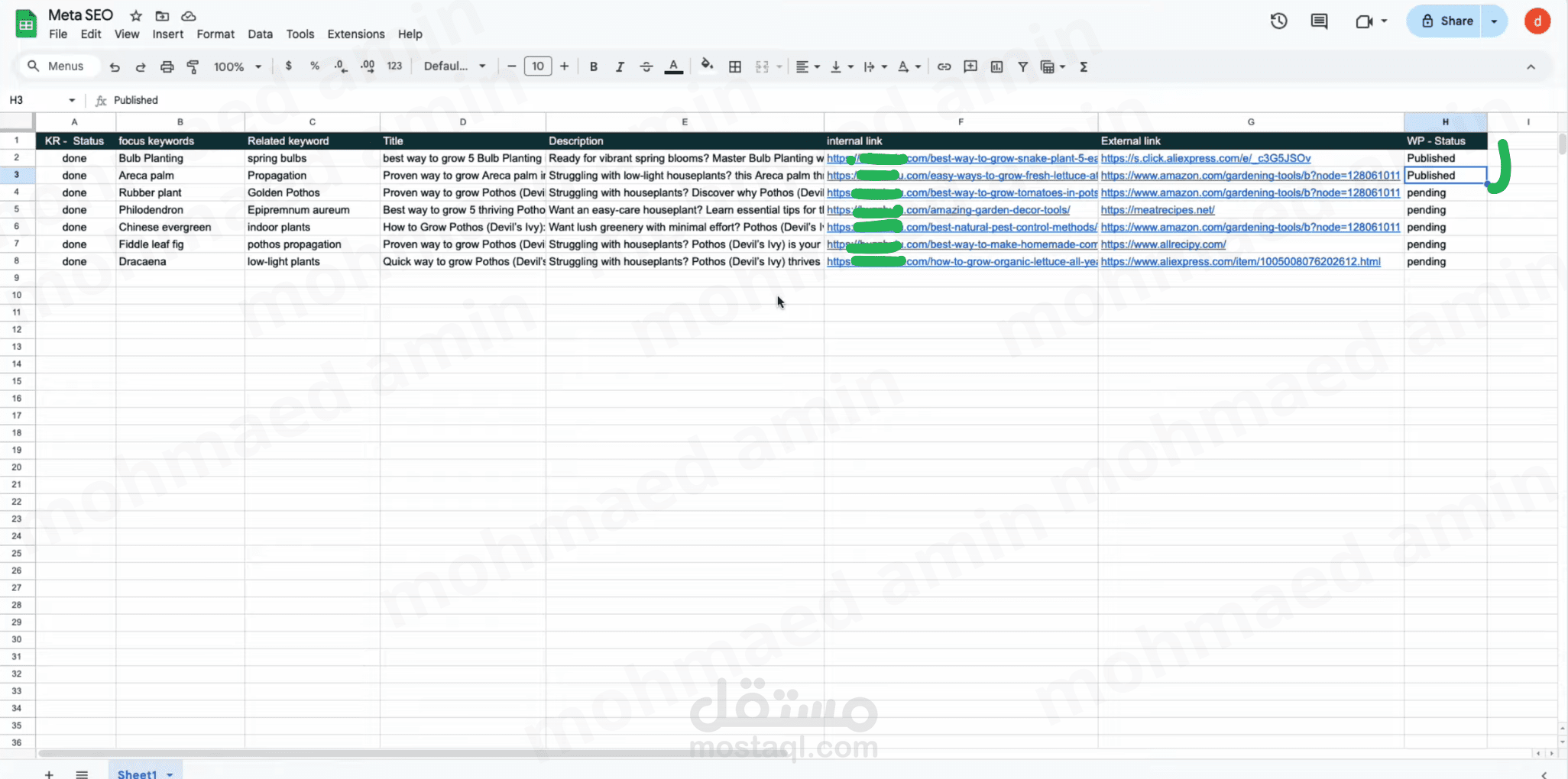The width and height of the screenshot is (1568, 779).
Task: Select column H header
Action: tap(1445, 121)
